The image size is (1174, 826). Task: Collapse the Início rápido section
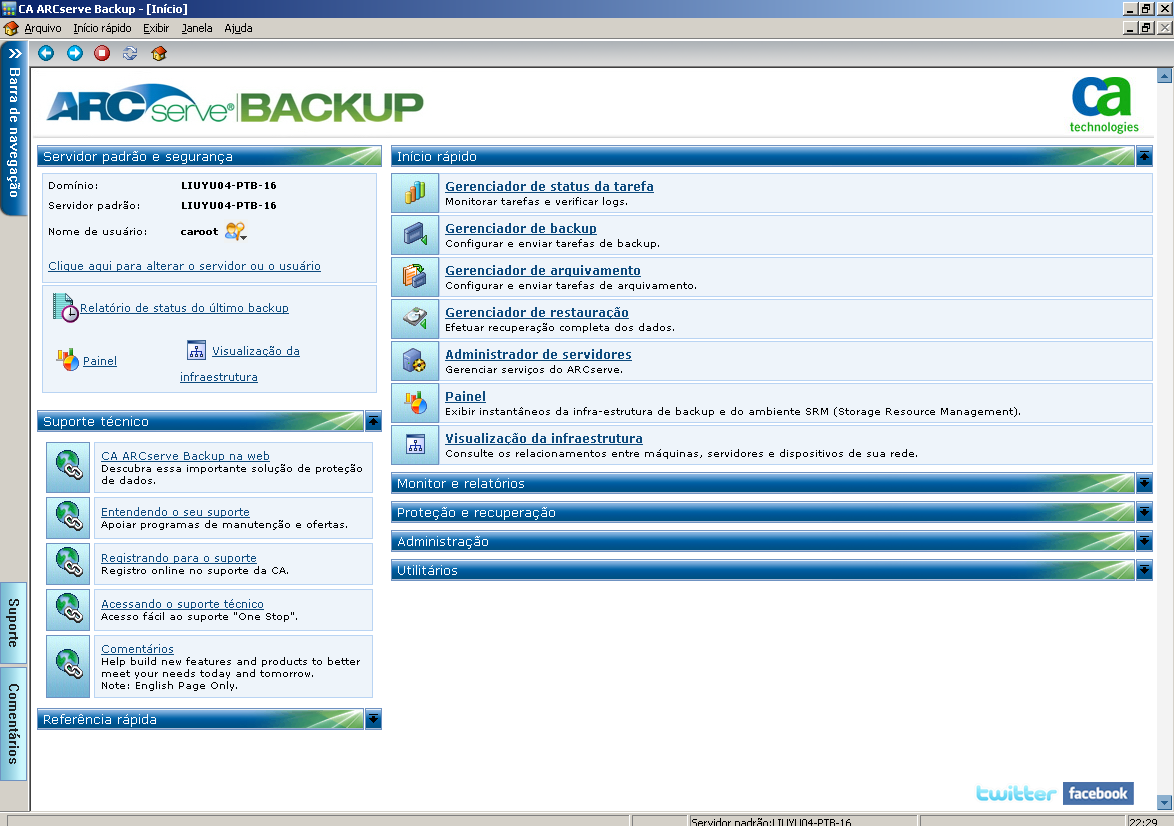(x=1143, y=156)
